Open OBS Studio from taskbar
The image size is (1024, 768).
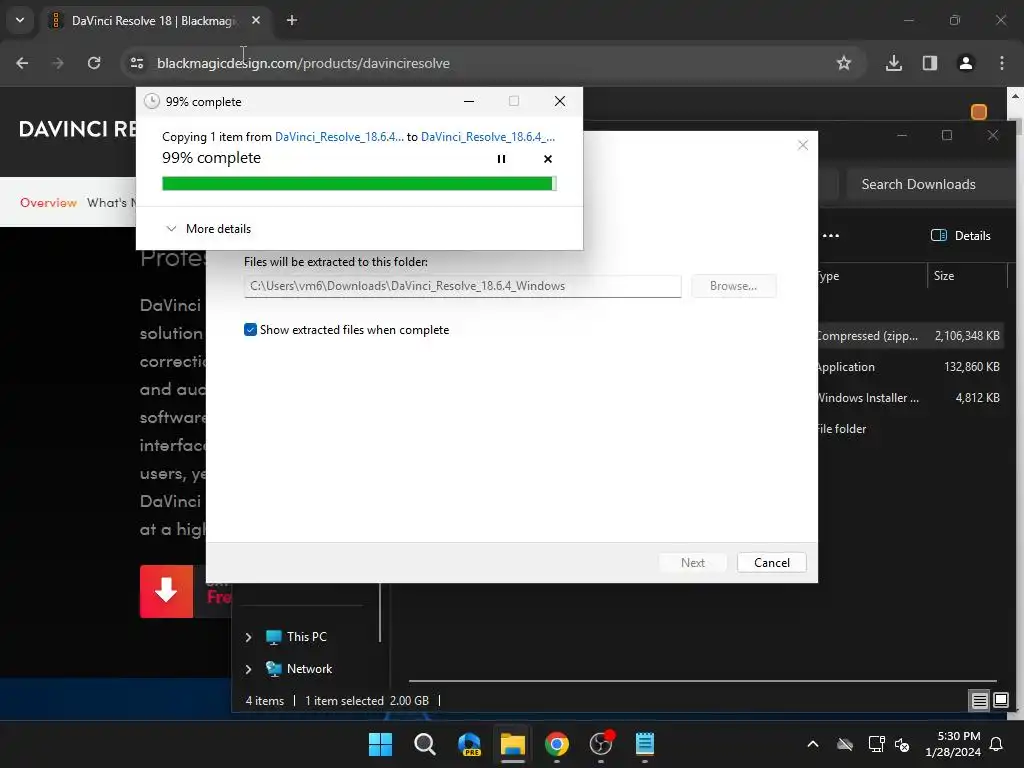(601, 744)
